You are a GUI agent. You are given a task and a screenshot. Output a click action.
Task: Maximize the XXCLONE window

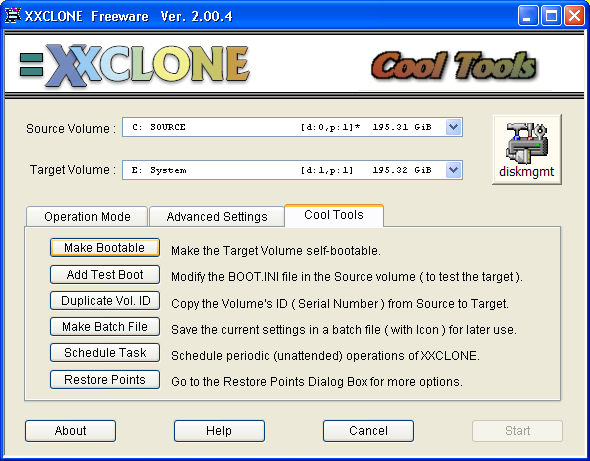point(551,16)
